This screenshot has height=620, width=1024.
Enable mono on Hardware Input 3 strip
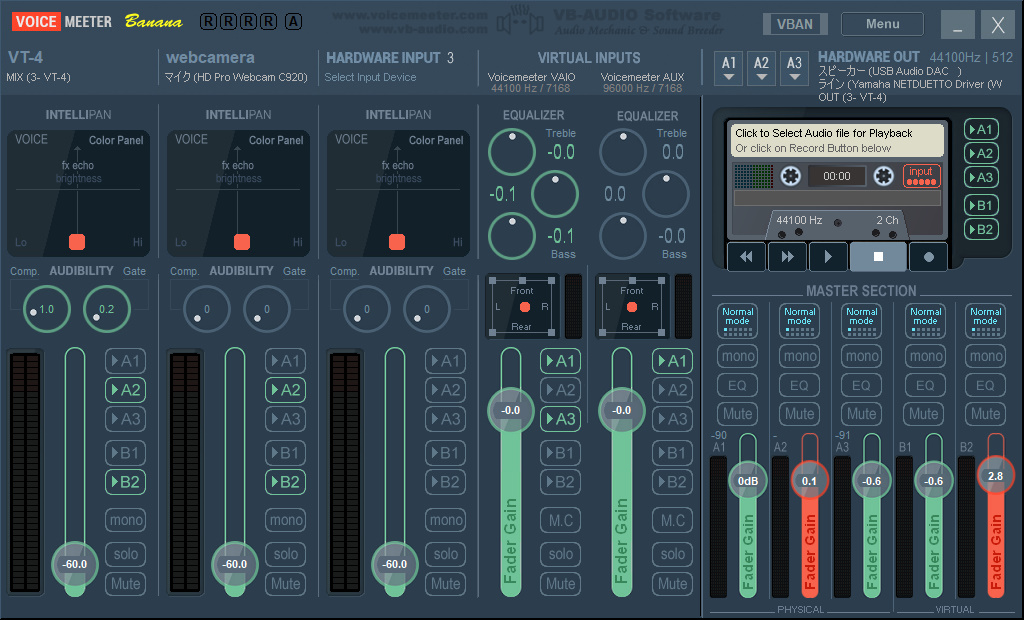click(x=445, y=520)
